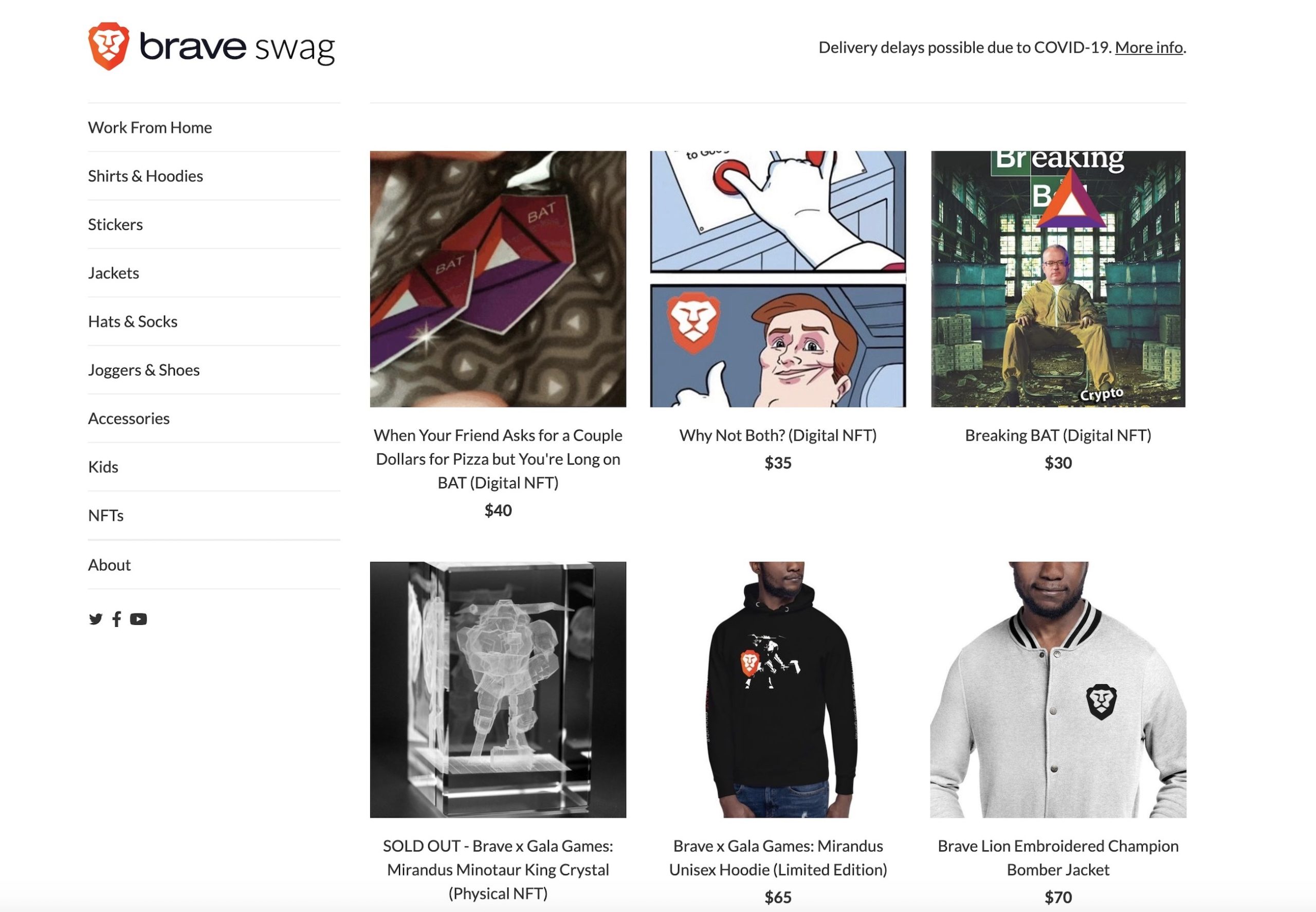View the Why Not Both meme thumbnail
This screenshot has height=912, width=1316.
pos(778,279)
